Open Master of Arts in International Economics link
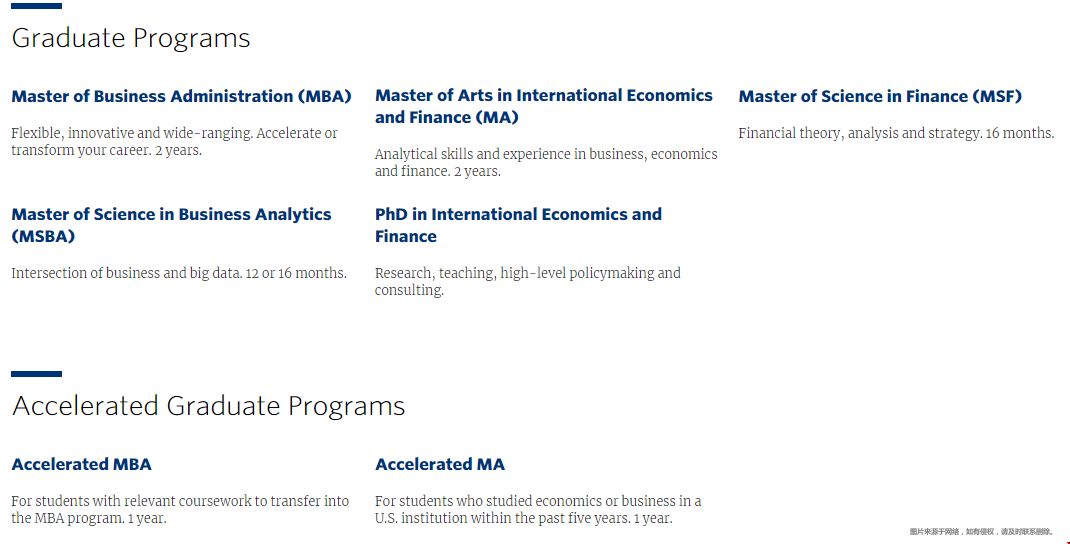1070x544 pixels. pyautogui.click(x=544, y=106)
